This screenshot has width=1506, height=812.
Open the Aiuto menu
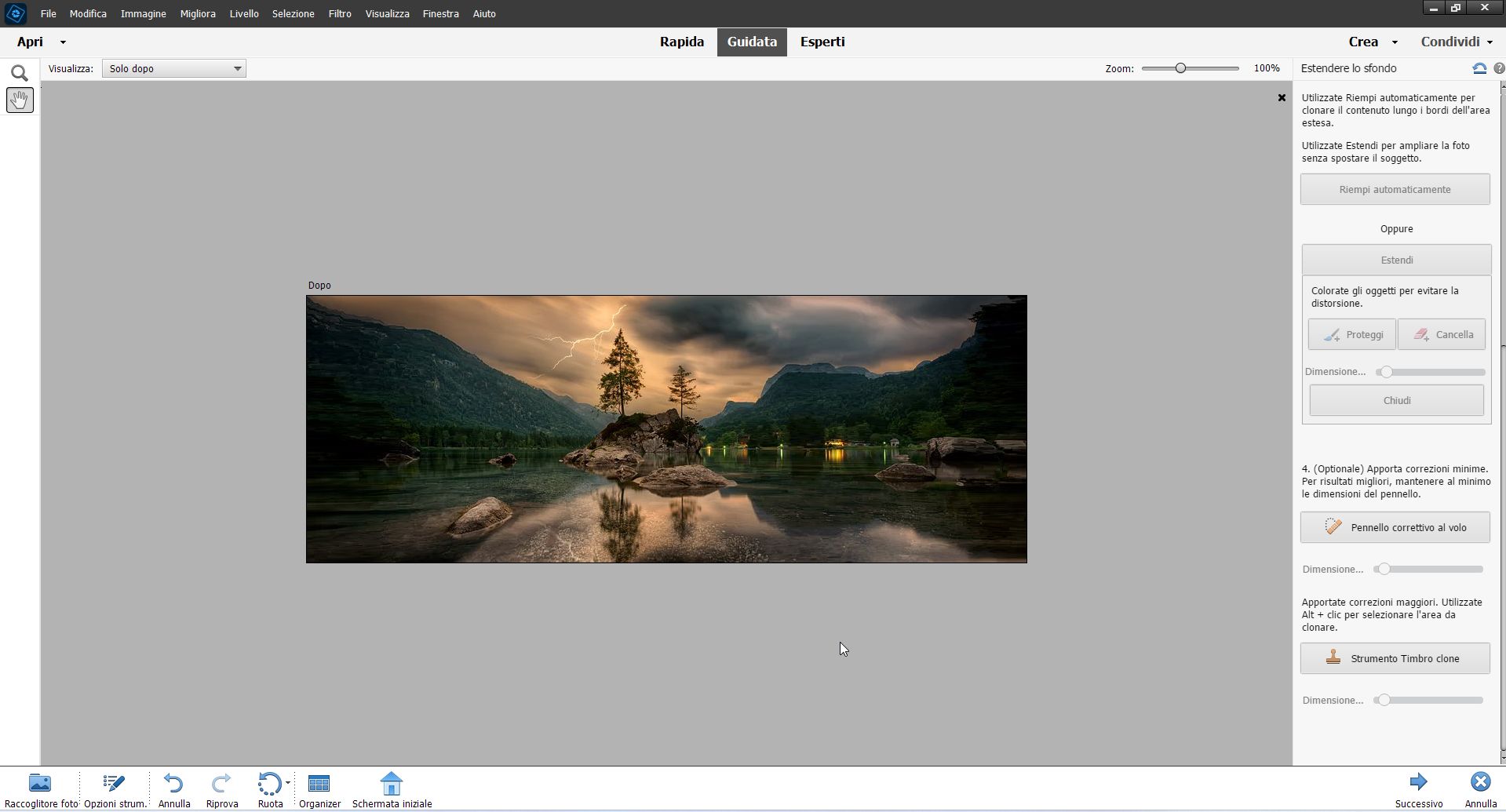[484, 13]
